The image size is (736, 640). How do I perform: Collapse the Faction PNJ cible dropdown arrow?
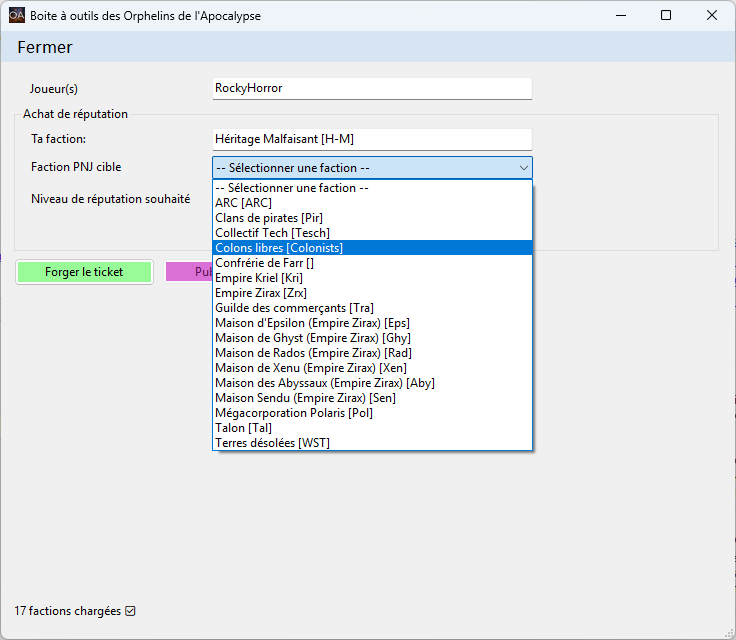(x=522, y=168)
